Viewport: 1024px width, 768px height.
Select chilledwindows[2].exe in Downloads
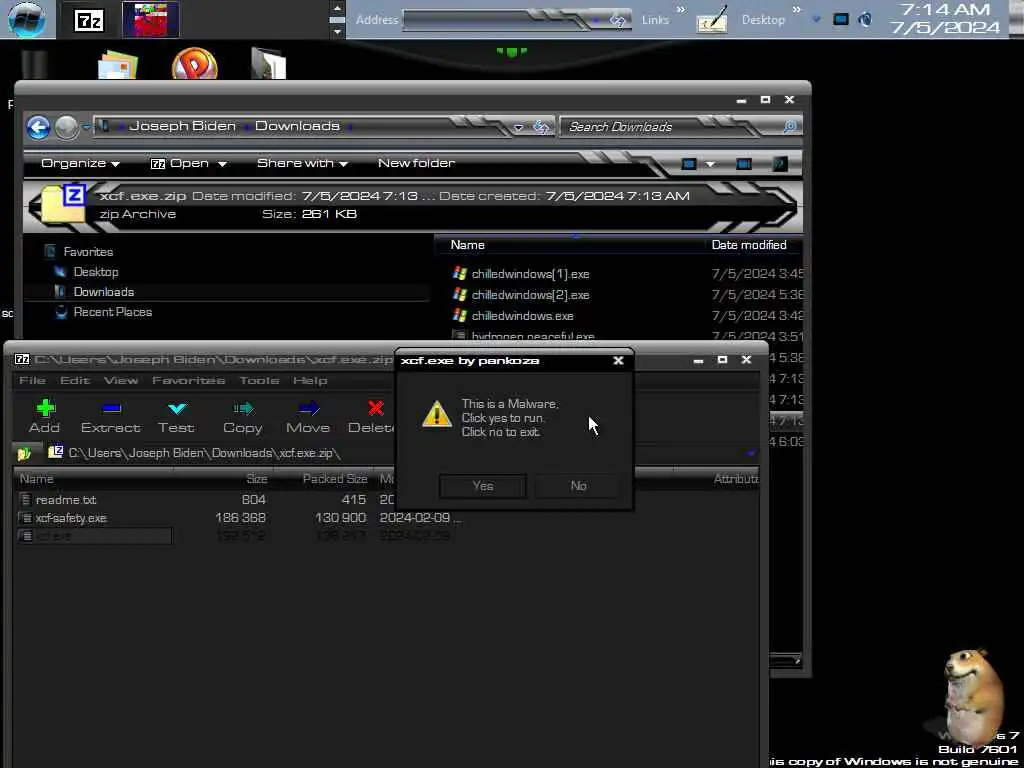click(530, 295)
